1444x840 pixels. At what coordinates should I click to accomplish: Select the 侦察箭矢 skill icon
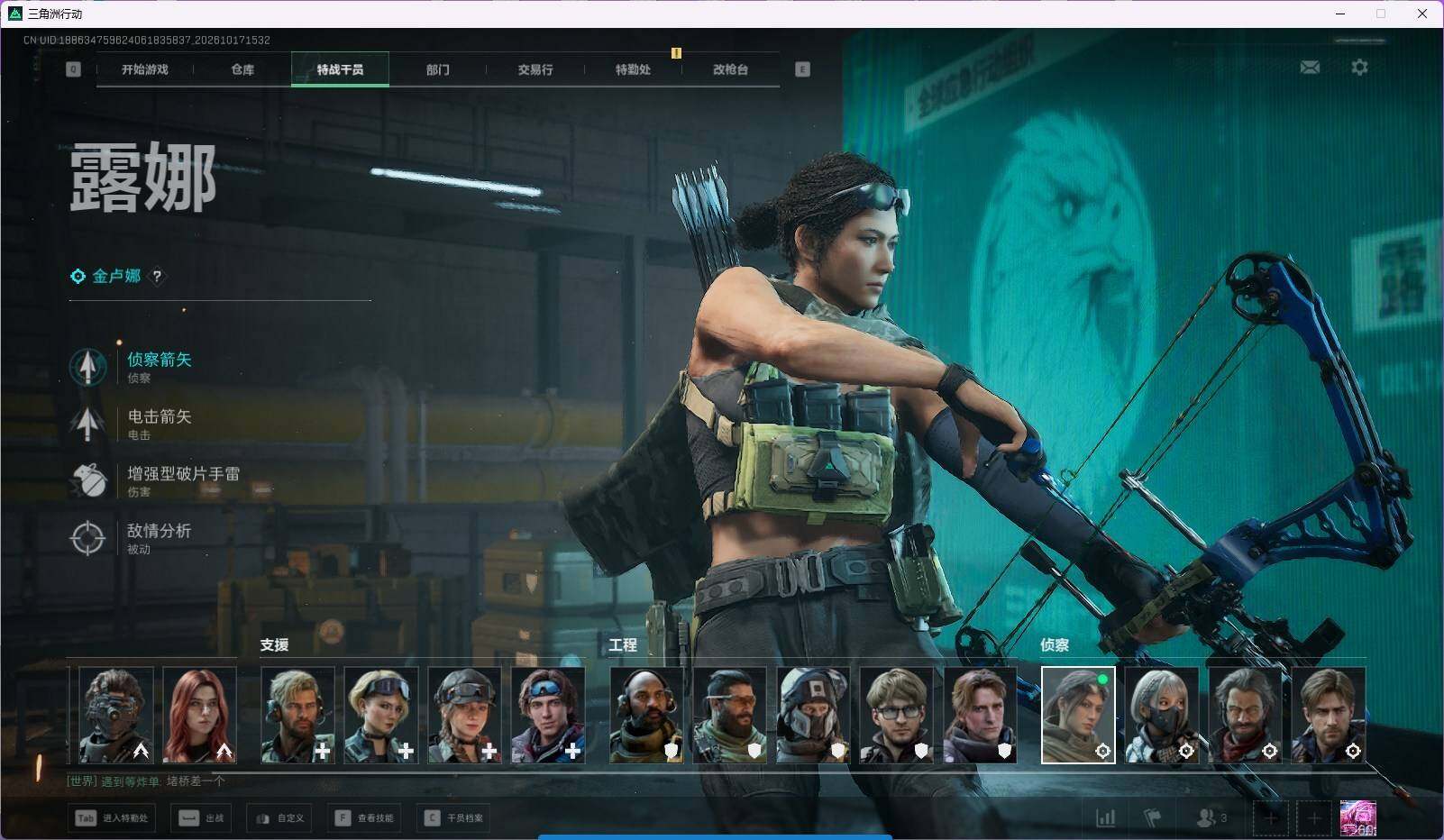88,367
